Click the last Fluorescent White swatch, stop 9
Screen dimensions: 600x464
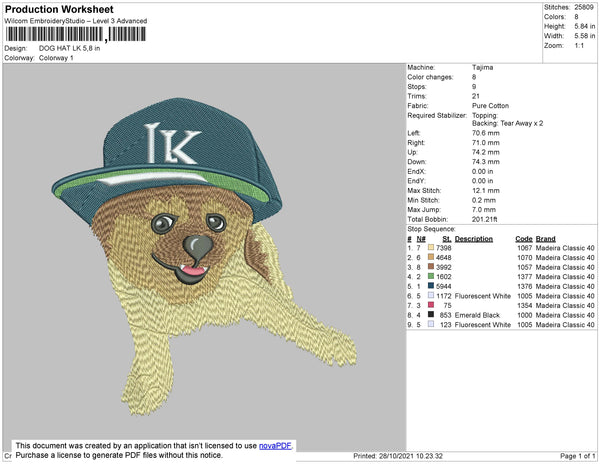(430, 325)
